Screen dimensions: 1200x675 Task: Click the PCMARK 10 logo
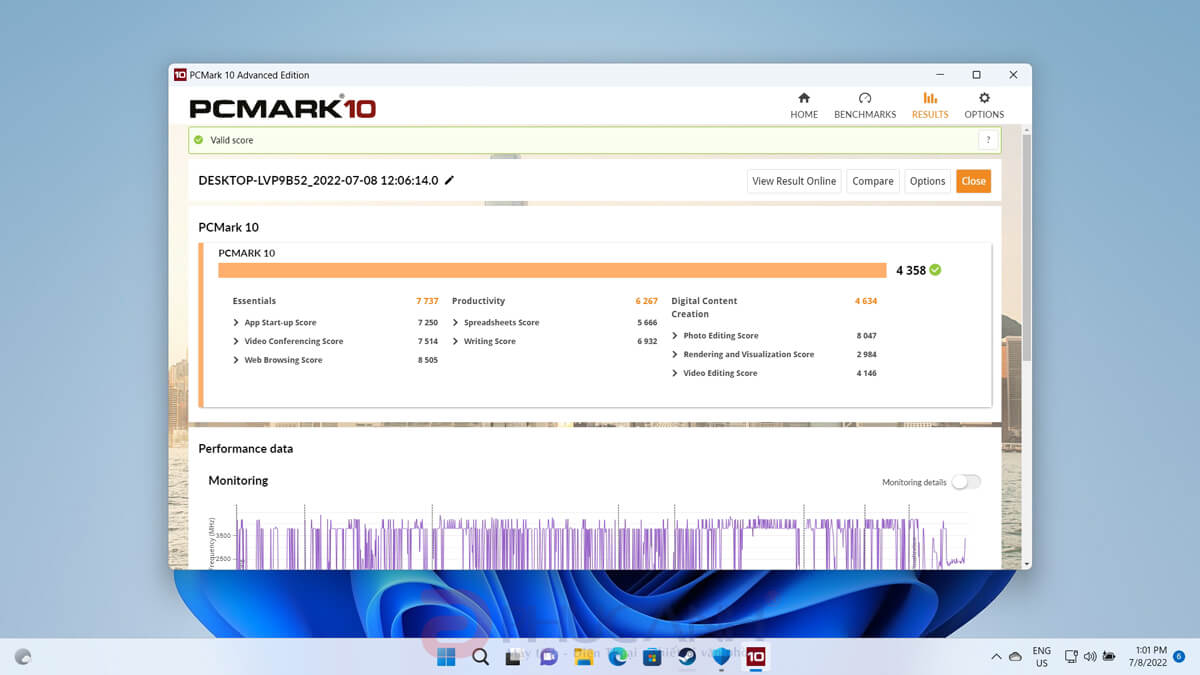282,107
